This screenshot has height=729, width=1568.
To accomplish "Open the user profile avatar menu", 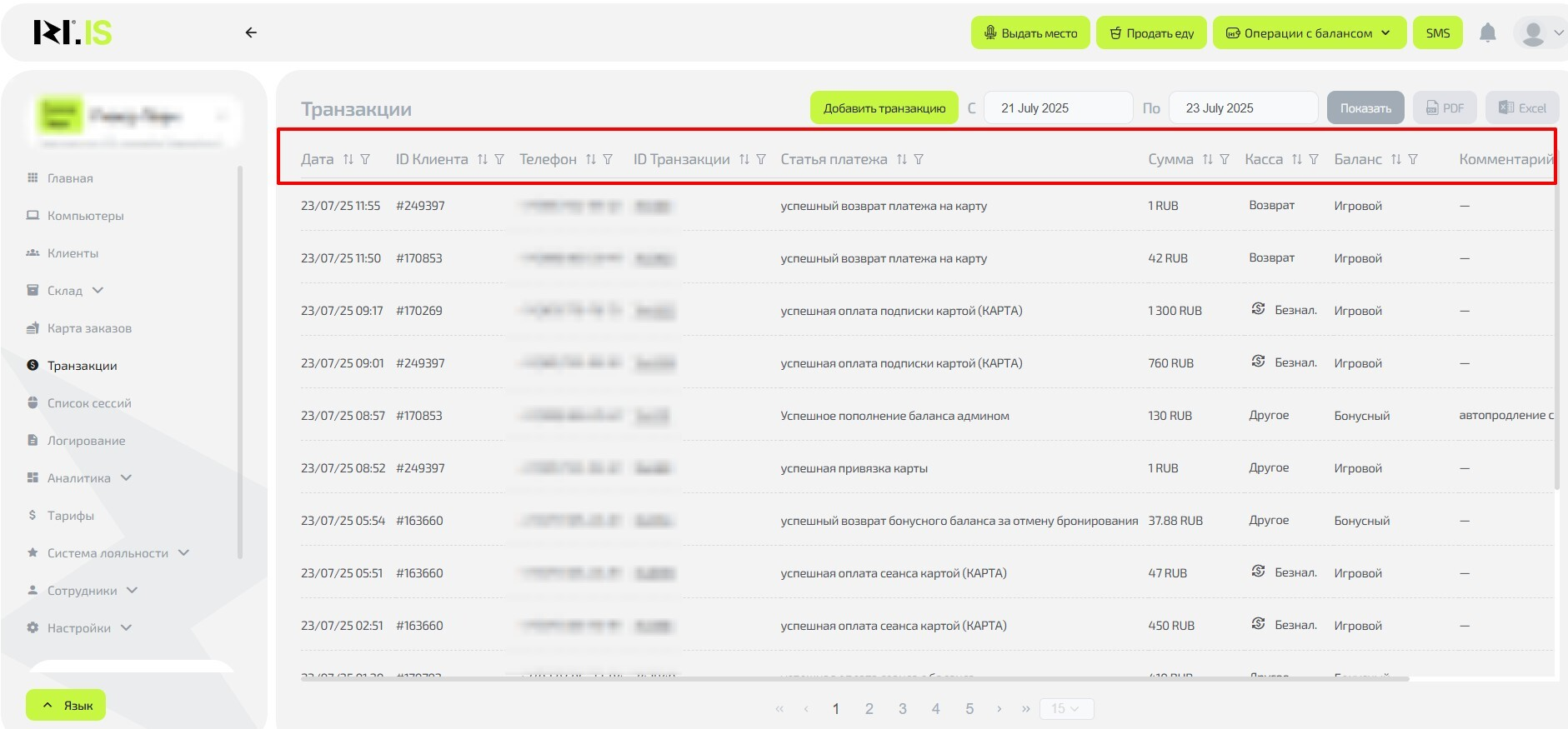I will 1539,33.
